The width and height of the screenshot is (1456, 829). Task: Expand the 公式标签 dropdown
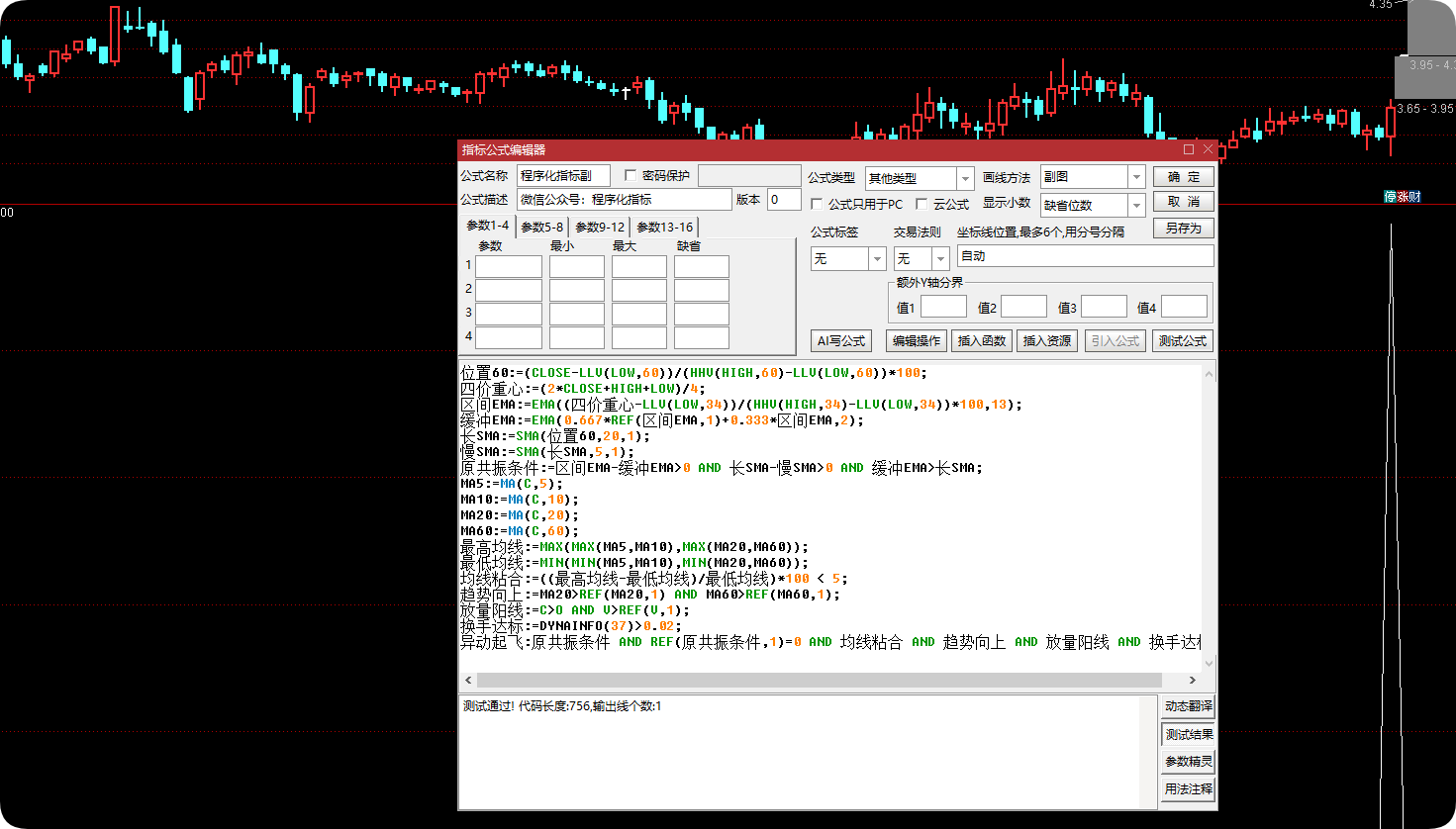point(877,258)
